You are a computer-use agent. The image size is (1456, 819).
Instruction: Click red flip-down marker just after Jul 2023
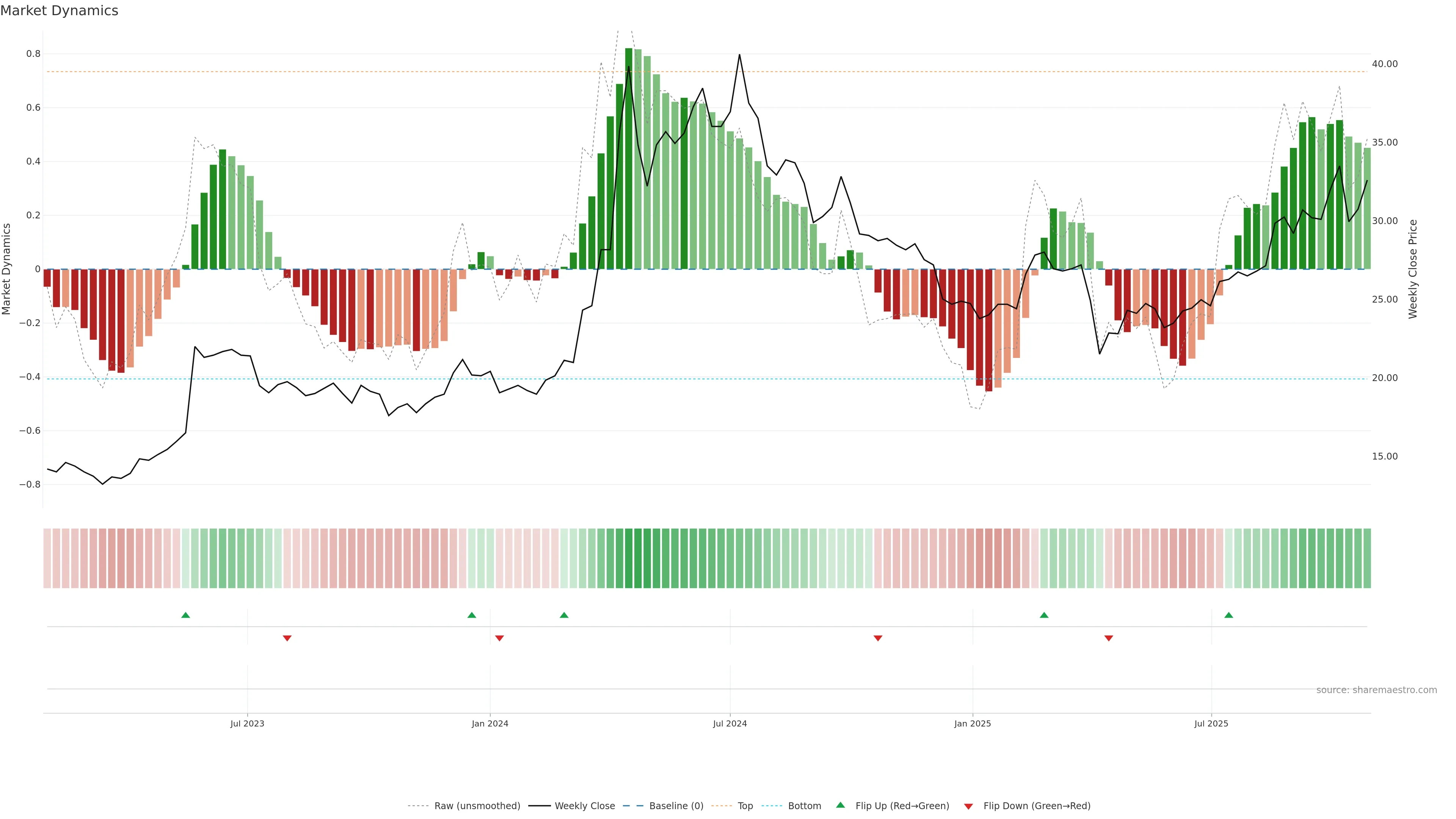tap(287, 638)
